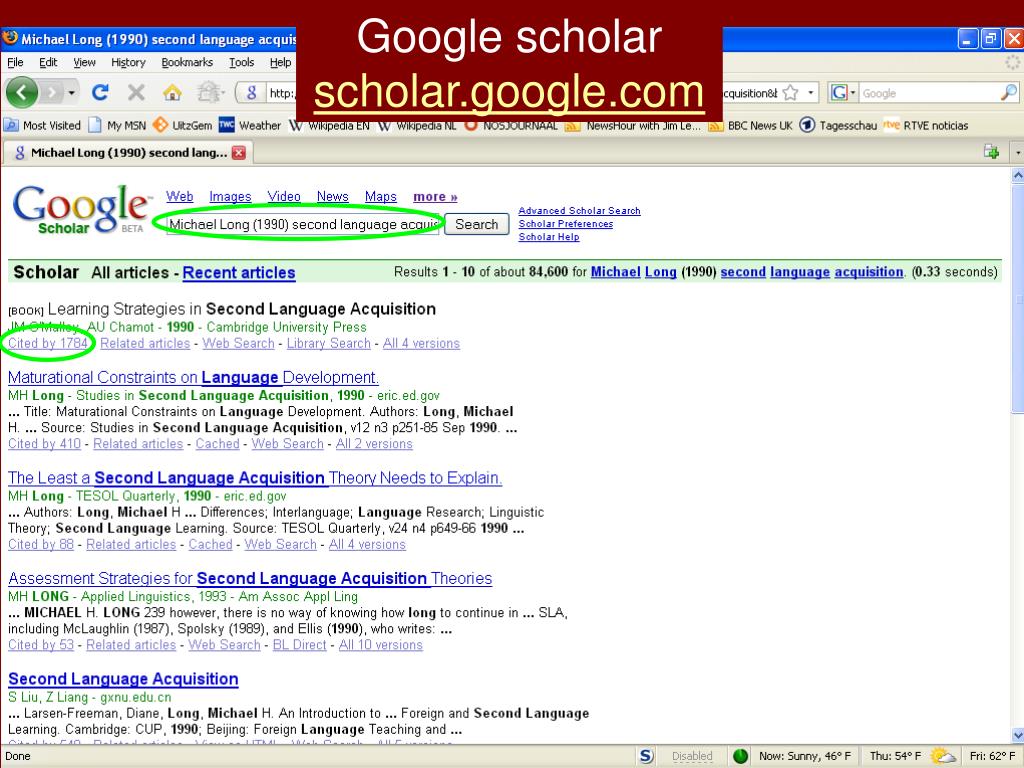Open the View menu
1024x768 pixels.
[84, 62]
